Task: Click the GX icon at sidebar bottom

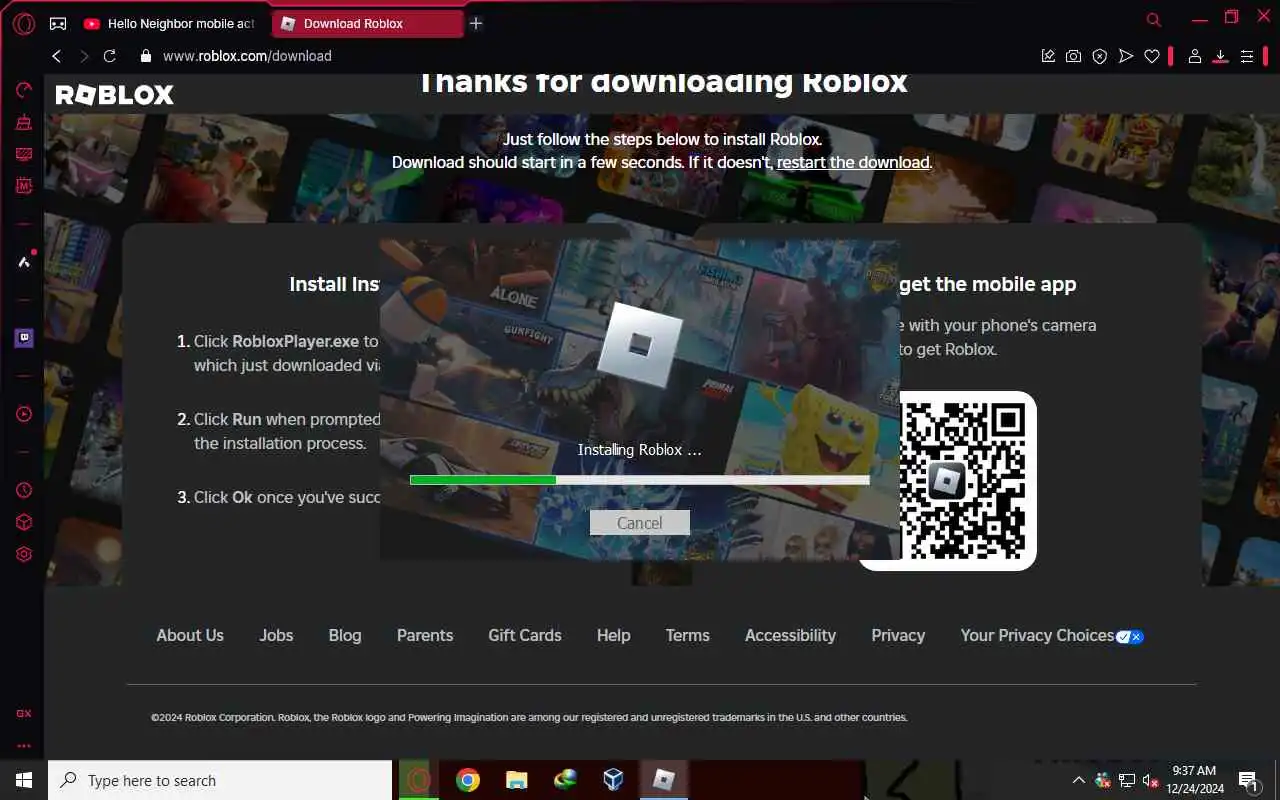Action: point(24,714)
